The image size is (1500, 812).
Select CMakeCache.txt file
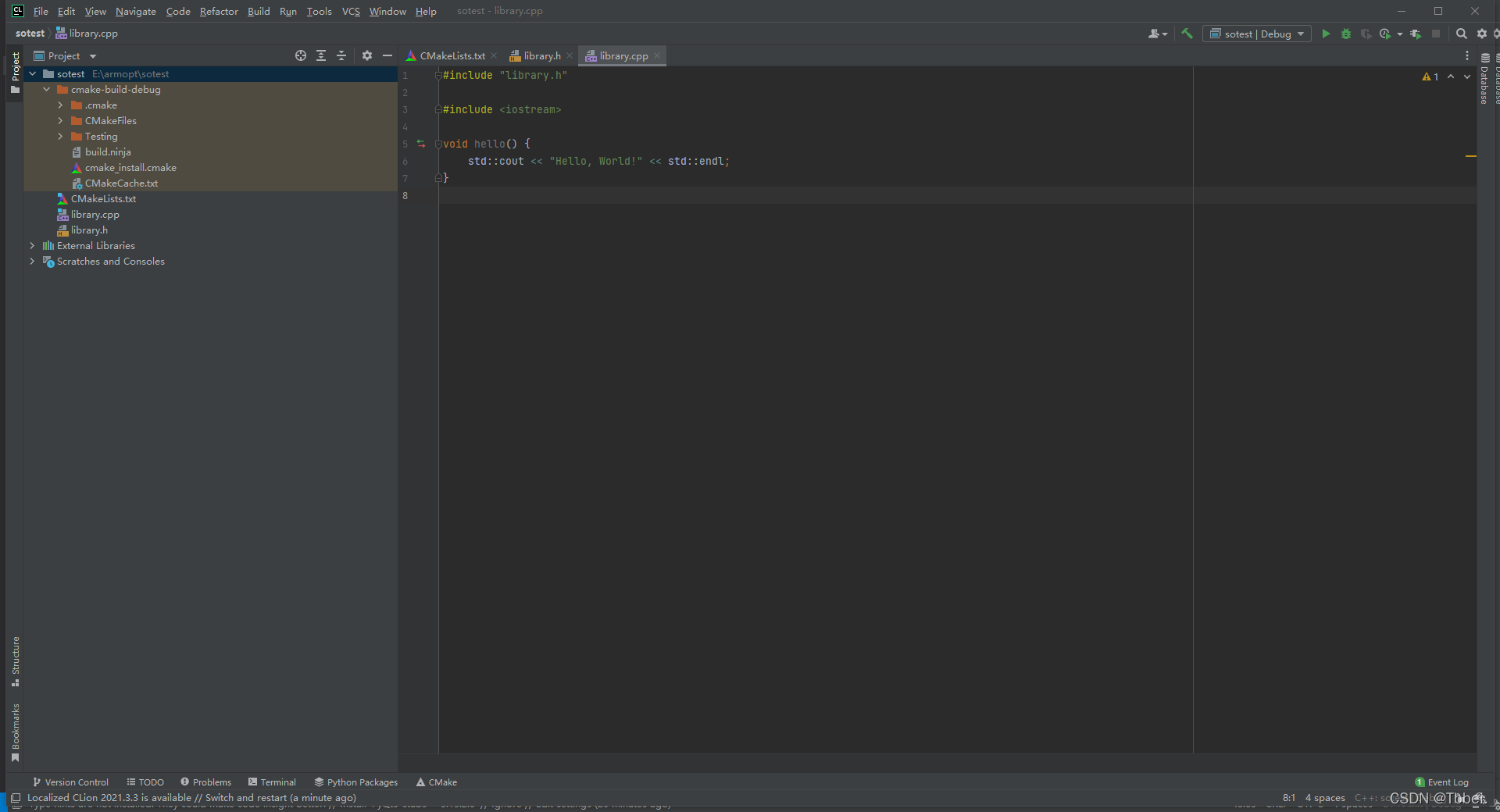point(121,183)
